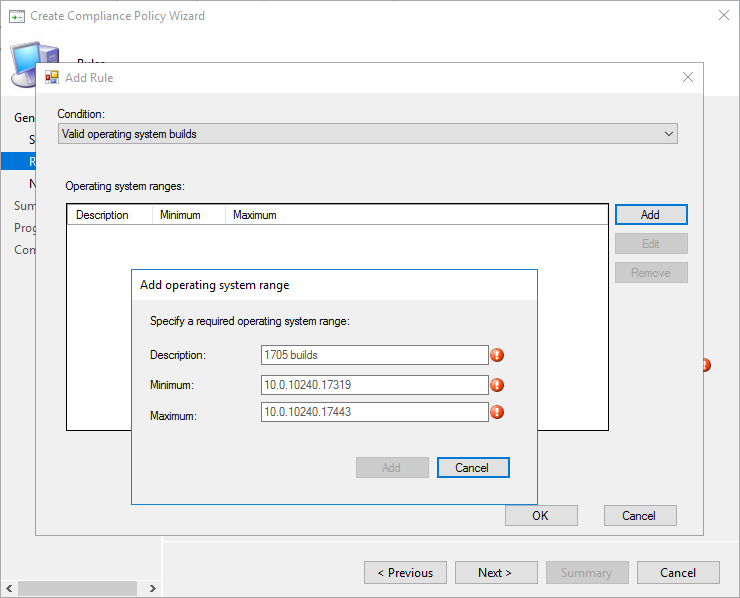
Task: Click the Add Rule dialog title icon
Action: [x=52, y=77]
